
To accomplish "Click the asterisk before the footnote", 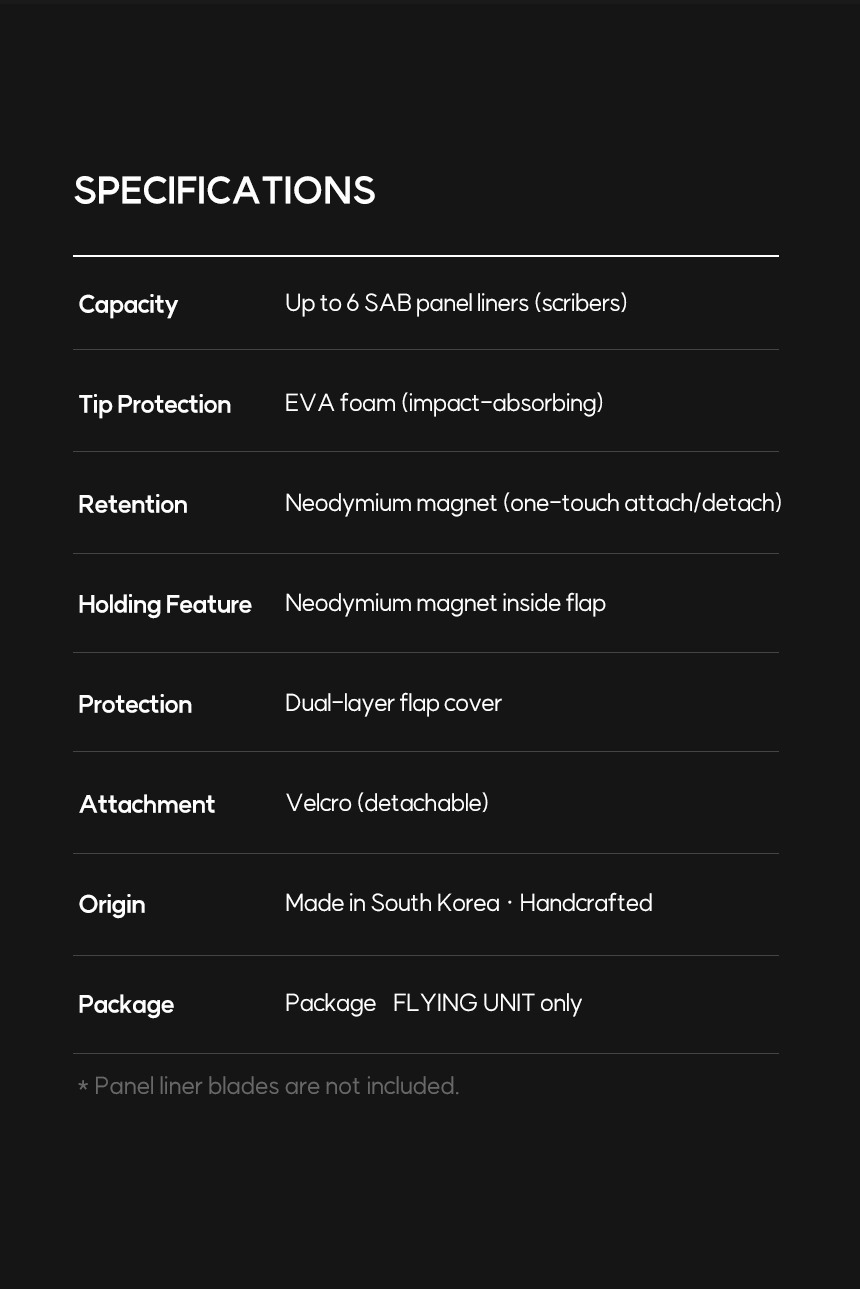I will 83,1086.
